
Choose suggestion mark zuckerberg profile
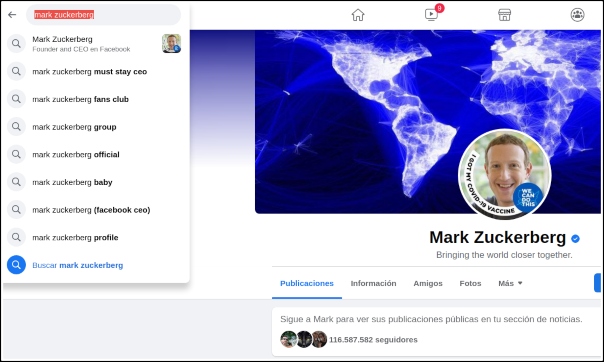pos(94,238)
